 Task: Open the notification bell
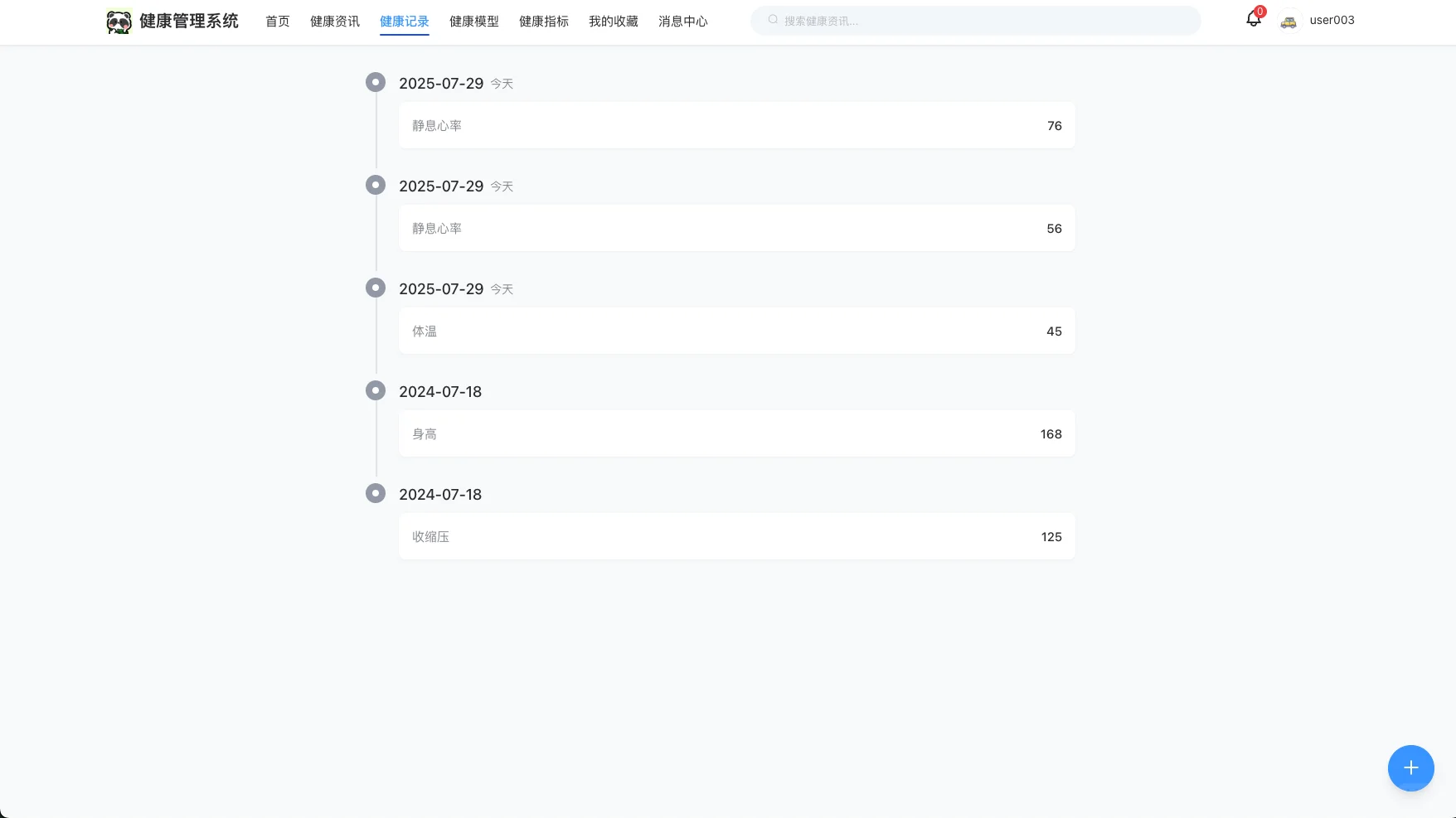(x=1252, y=21)
